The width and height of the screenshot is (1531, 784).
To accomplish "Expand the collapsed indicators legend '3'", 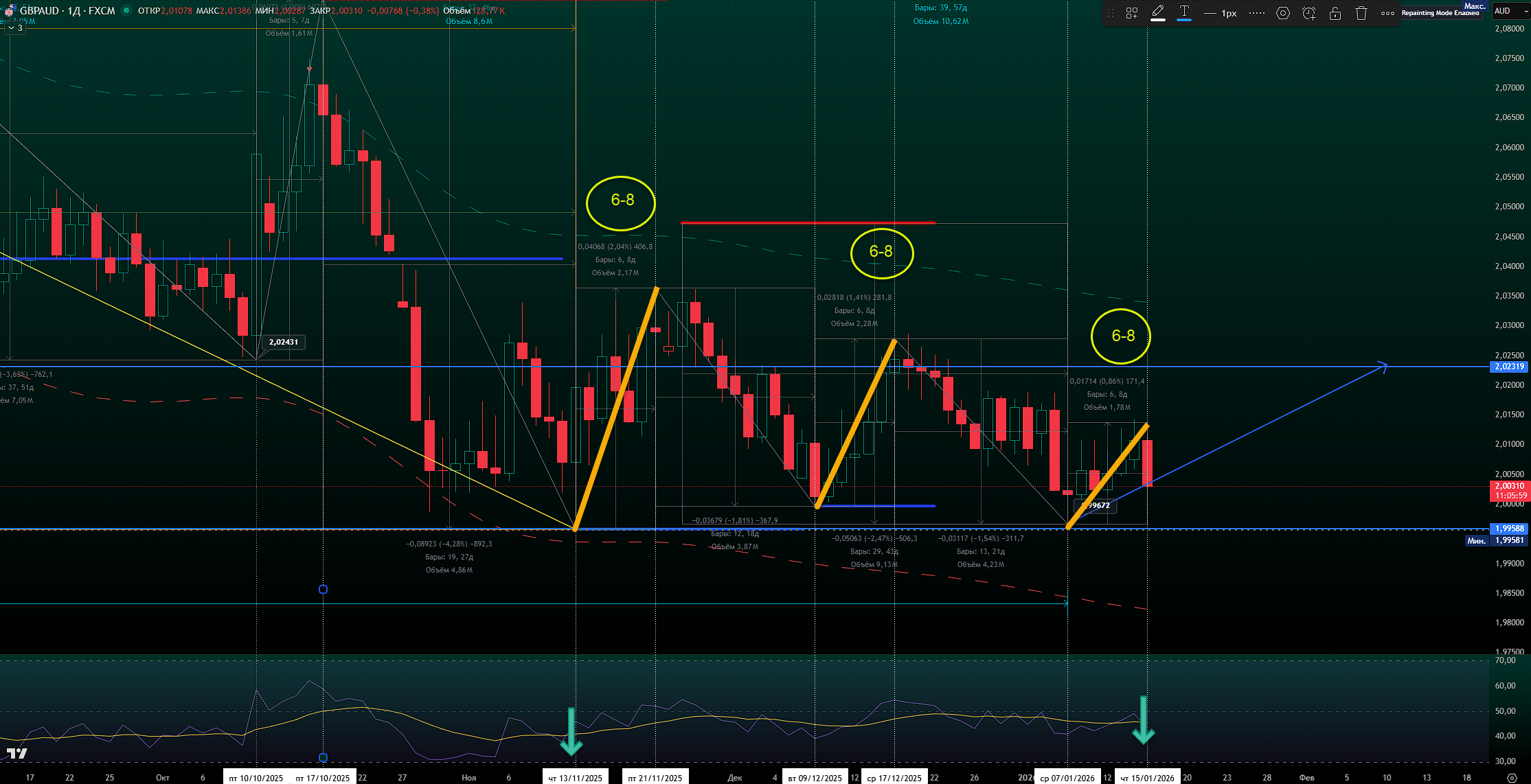I will pyautogui.click(x=16, y=28).
